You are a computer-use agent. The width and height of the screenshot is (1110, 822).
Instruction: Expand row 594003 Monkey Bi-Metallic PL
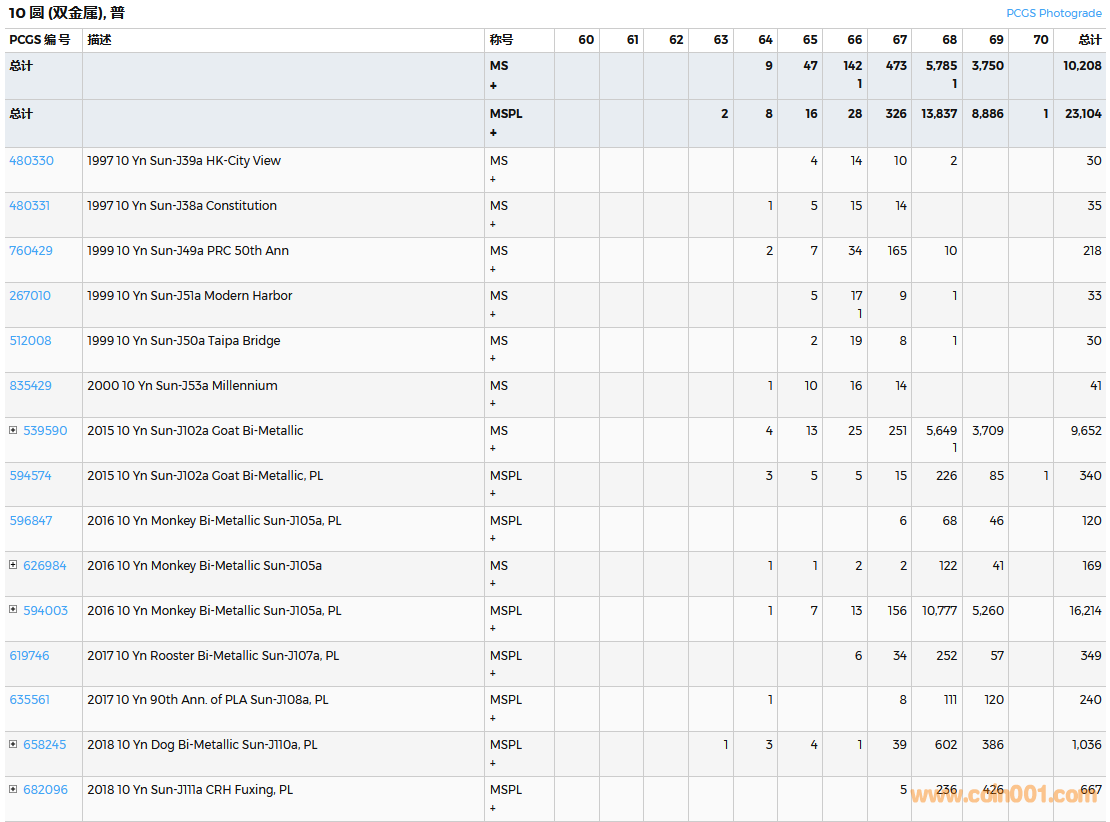(x=13, y=610)
